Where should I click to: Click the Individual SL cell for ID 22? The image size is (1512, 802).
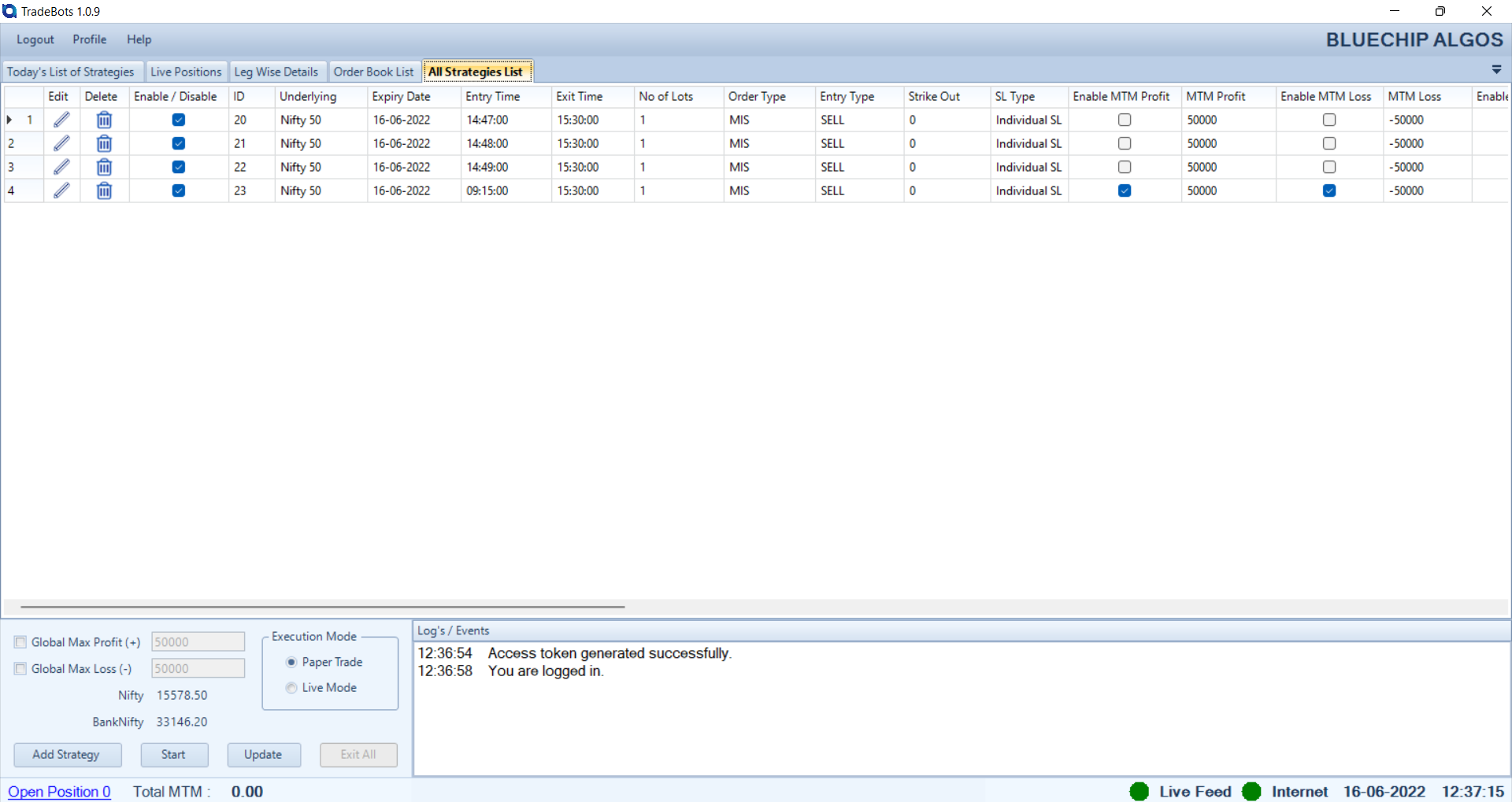pyautogui.click(x=1029, y=168)
